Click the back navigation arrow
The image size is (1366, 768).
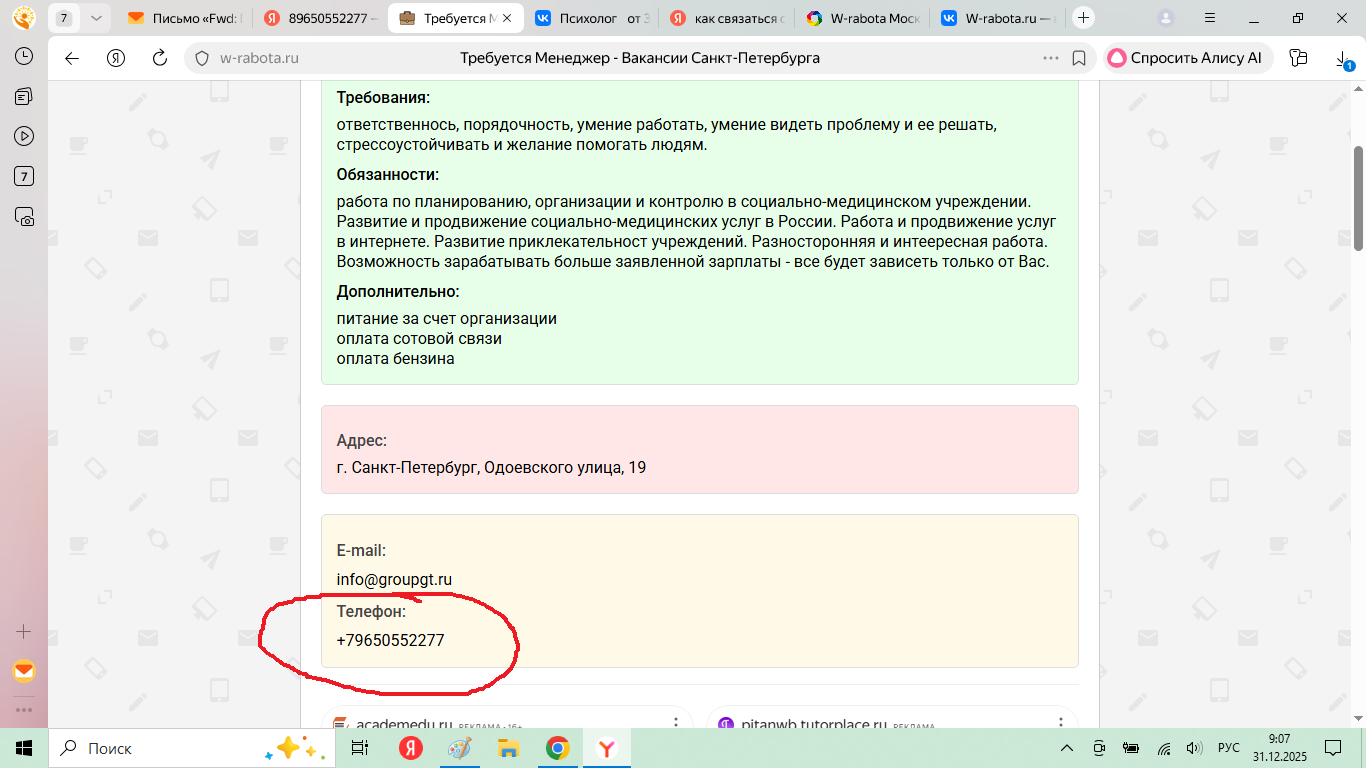72,58
